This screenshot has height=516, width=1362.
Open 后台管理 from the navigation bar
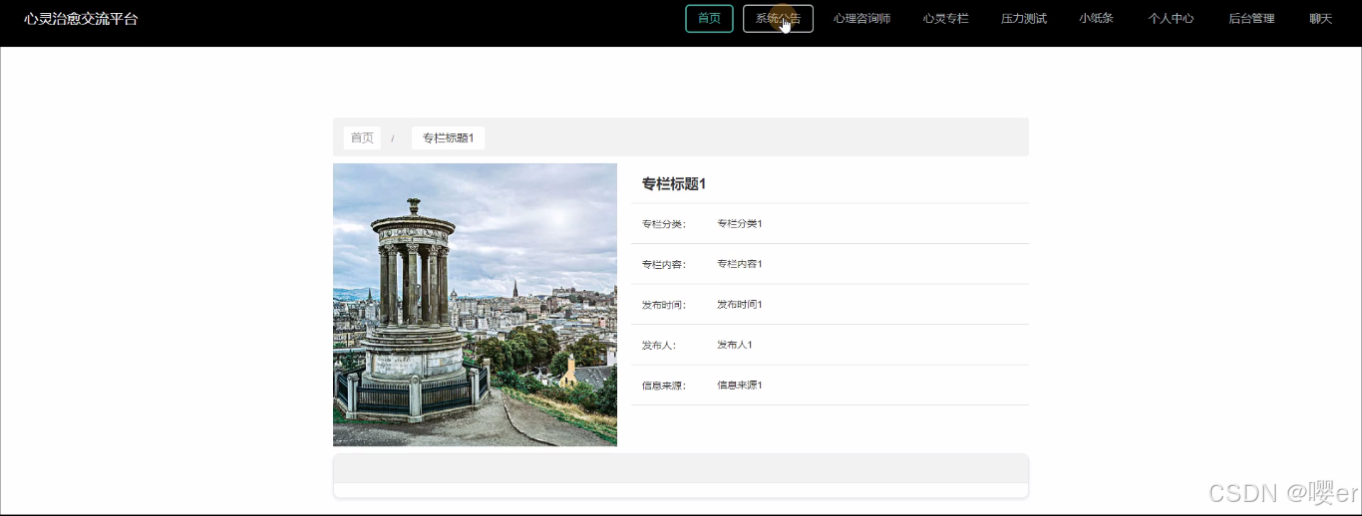(1252, 19)
